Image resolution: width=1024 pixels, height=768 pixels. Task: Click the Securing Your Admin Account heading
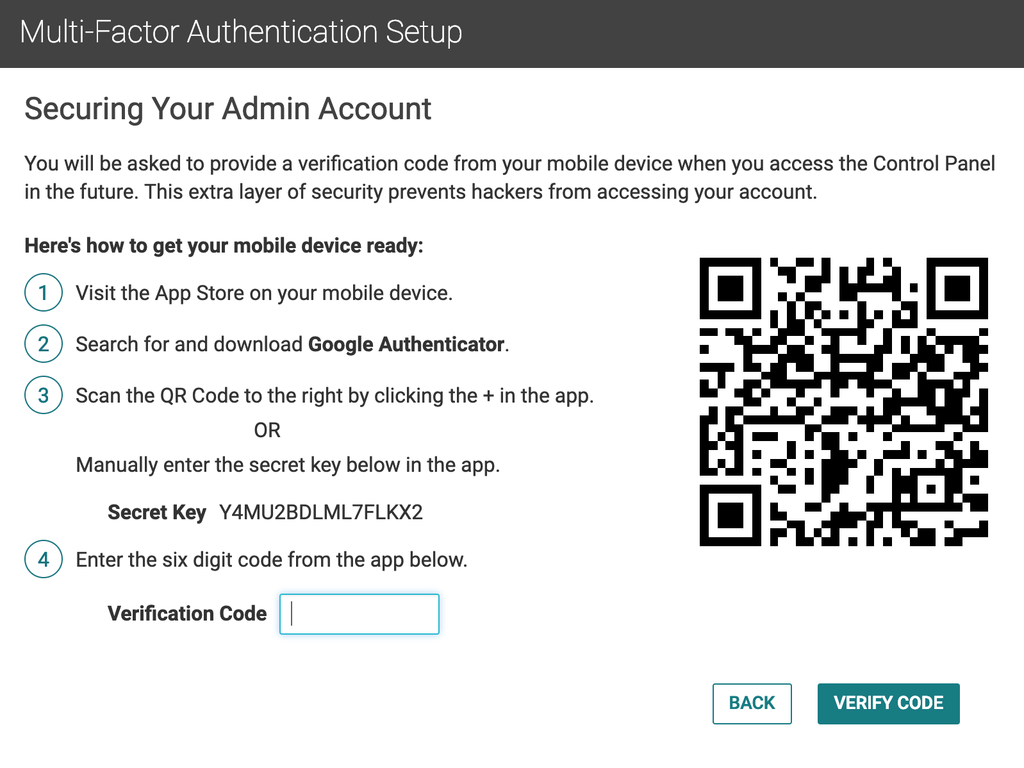[227, 108]
